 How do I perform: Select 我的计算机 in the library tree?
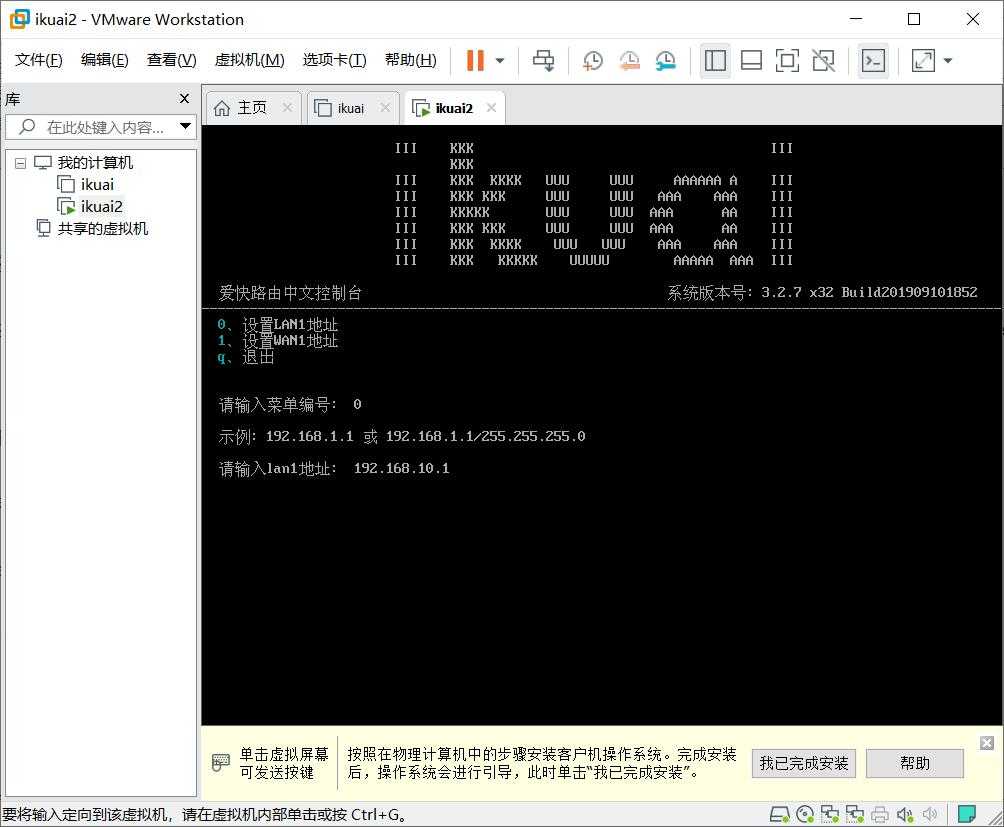95,163
